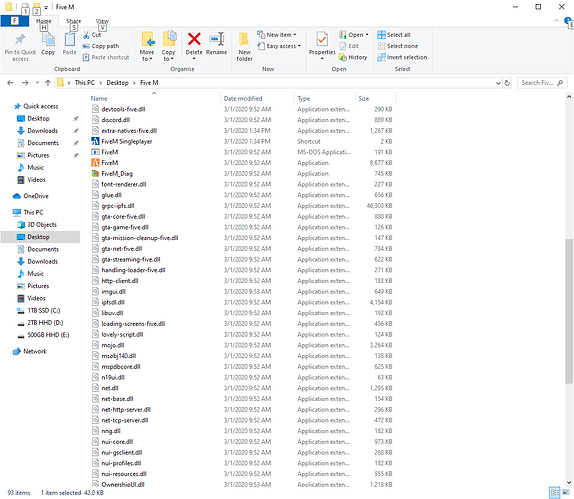This screenshot has height=499, width=574.
Task: Click Select none
Action: pos(398,46)
